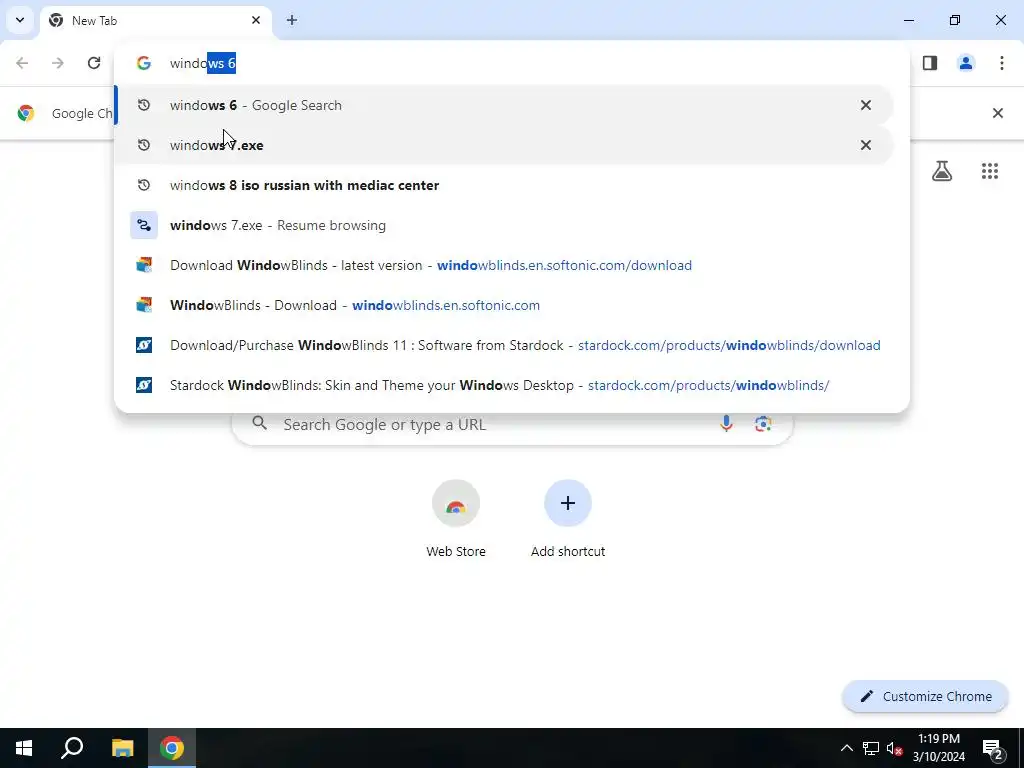Dismiss the Google Chrome info bar
This screenshot has height=768, width=1024.
[997, 113]
